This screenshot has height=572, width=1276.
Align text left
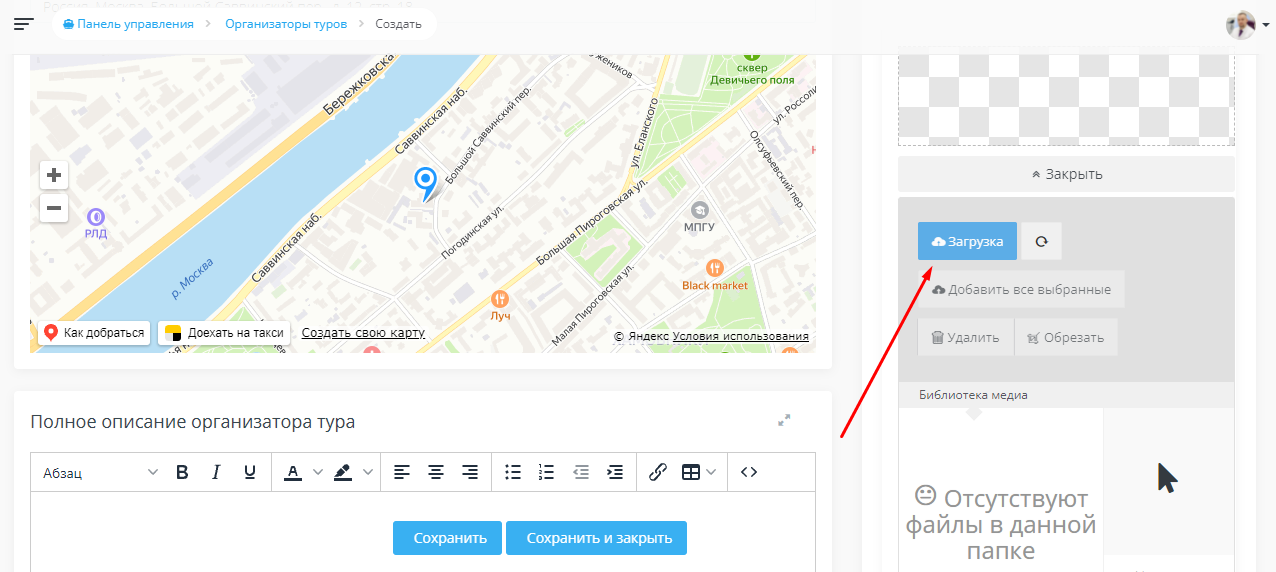(x=402, y=473)
